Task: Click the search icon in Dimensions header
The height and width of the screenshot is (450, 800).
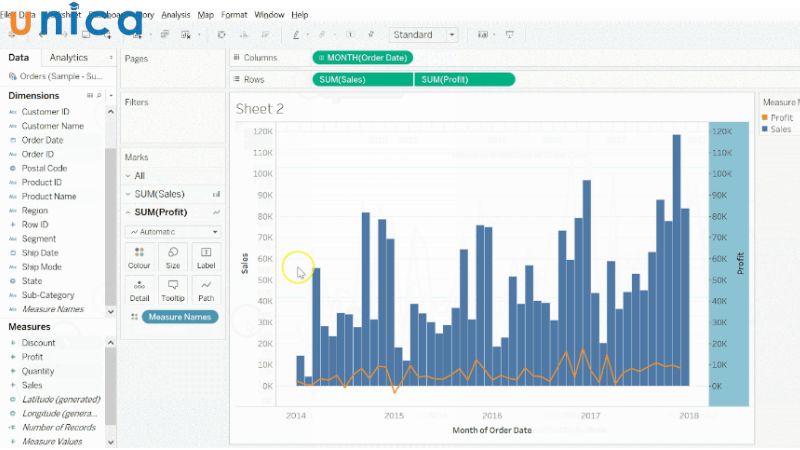Action: tap(99, 96)
